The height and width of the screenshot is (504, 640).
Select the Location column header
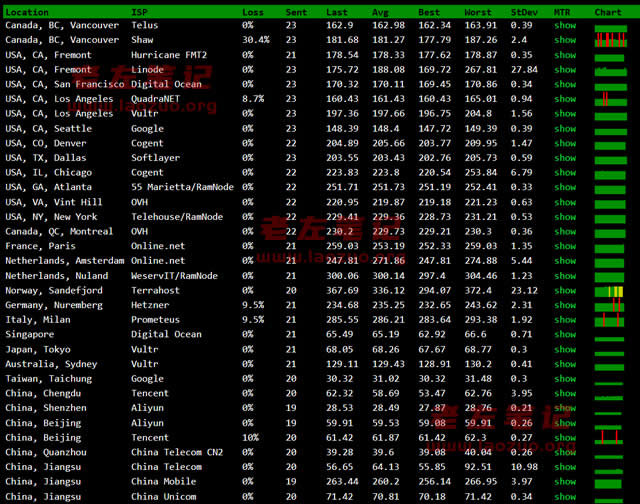(x=26, y=12)
